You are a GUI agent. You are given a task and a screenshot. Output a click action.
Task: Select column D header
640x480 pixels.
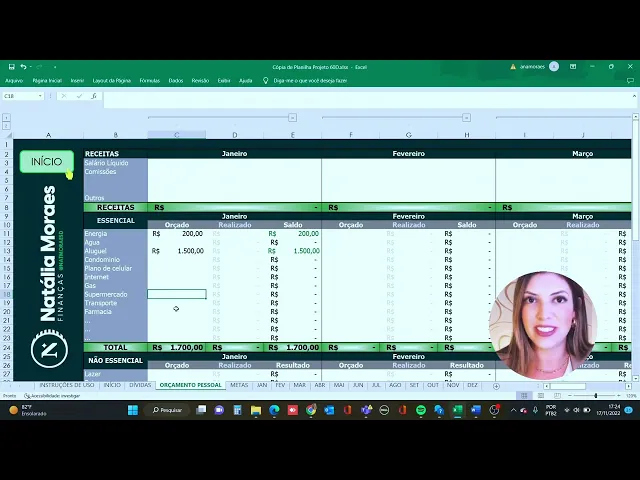(235, 135)
